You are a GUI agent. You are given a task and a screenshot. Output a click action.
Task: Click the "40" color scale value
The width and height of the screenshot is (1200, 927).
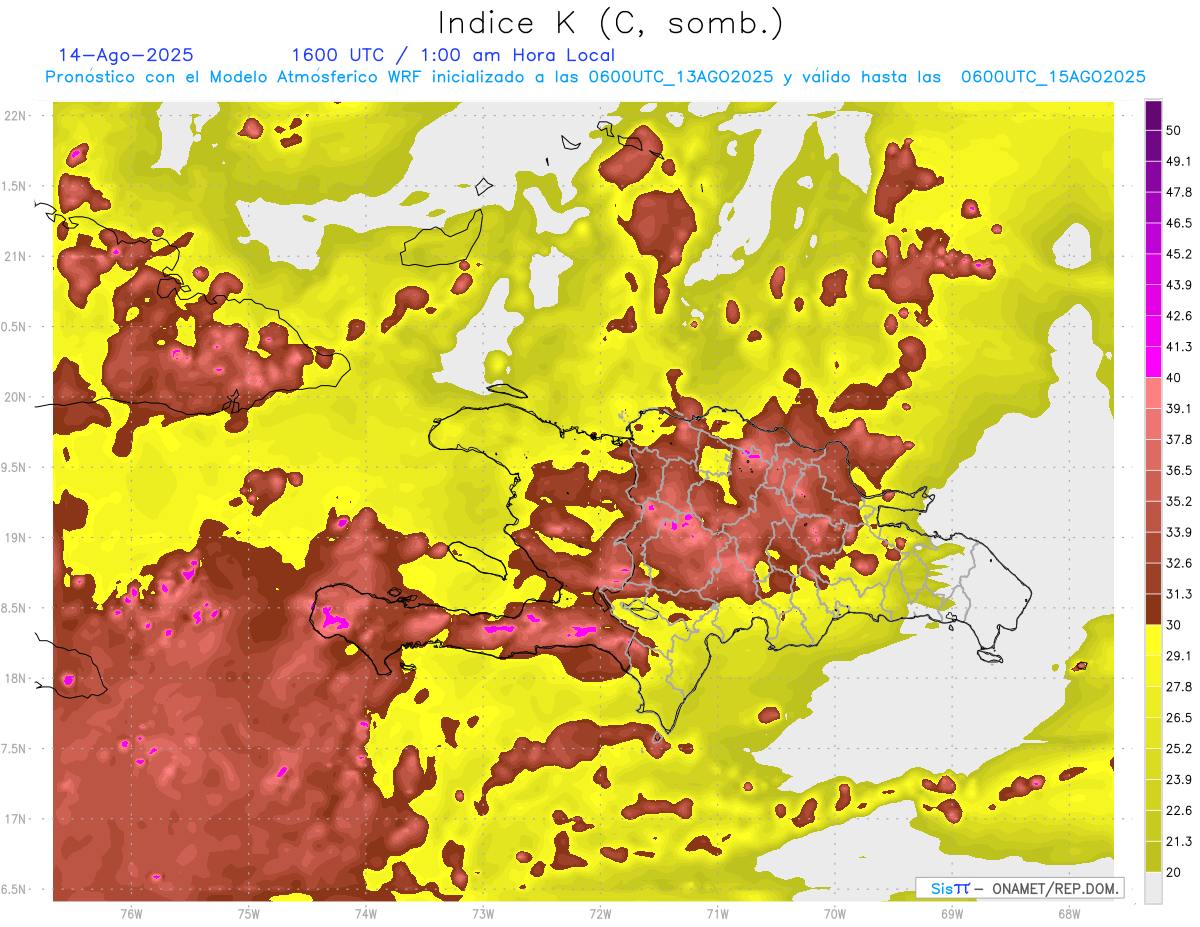tap(1174, 377)
